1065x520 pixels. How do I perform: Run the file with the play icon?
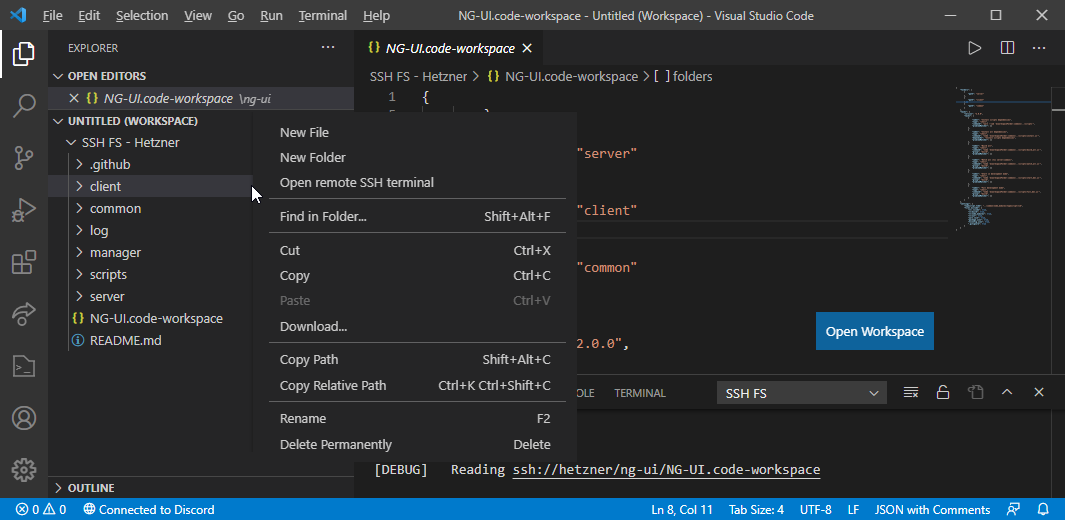click(975, 48)
